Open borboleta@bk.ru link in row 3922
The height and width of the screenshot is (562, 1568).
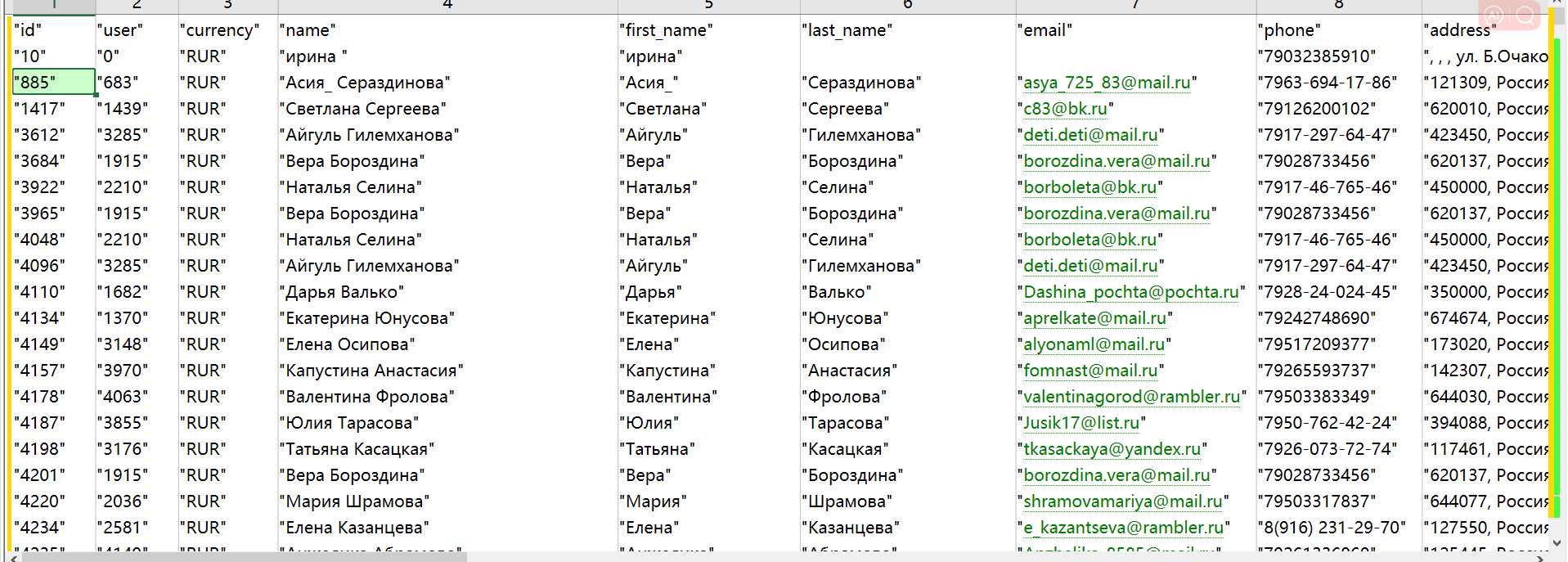point(1090,187)
